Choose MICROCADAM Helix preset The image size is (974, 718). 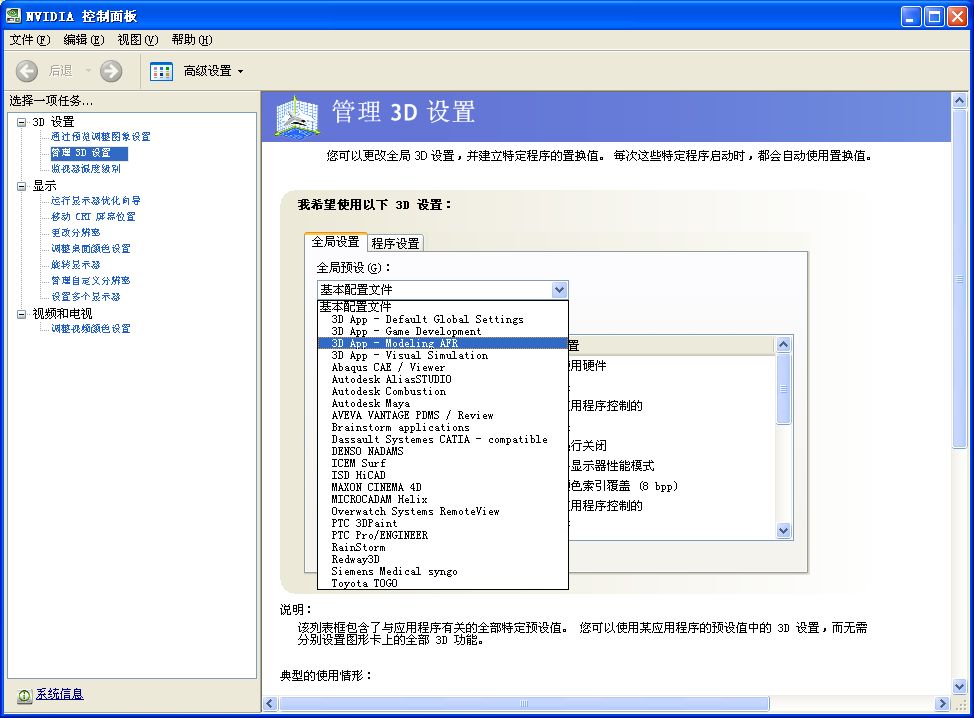[x=443, y=499]
